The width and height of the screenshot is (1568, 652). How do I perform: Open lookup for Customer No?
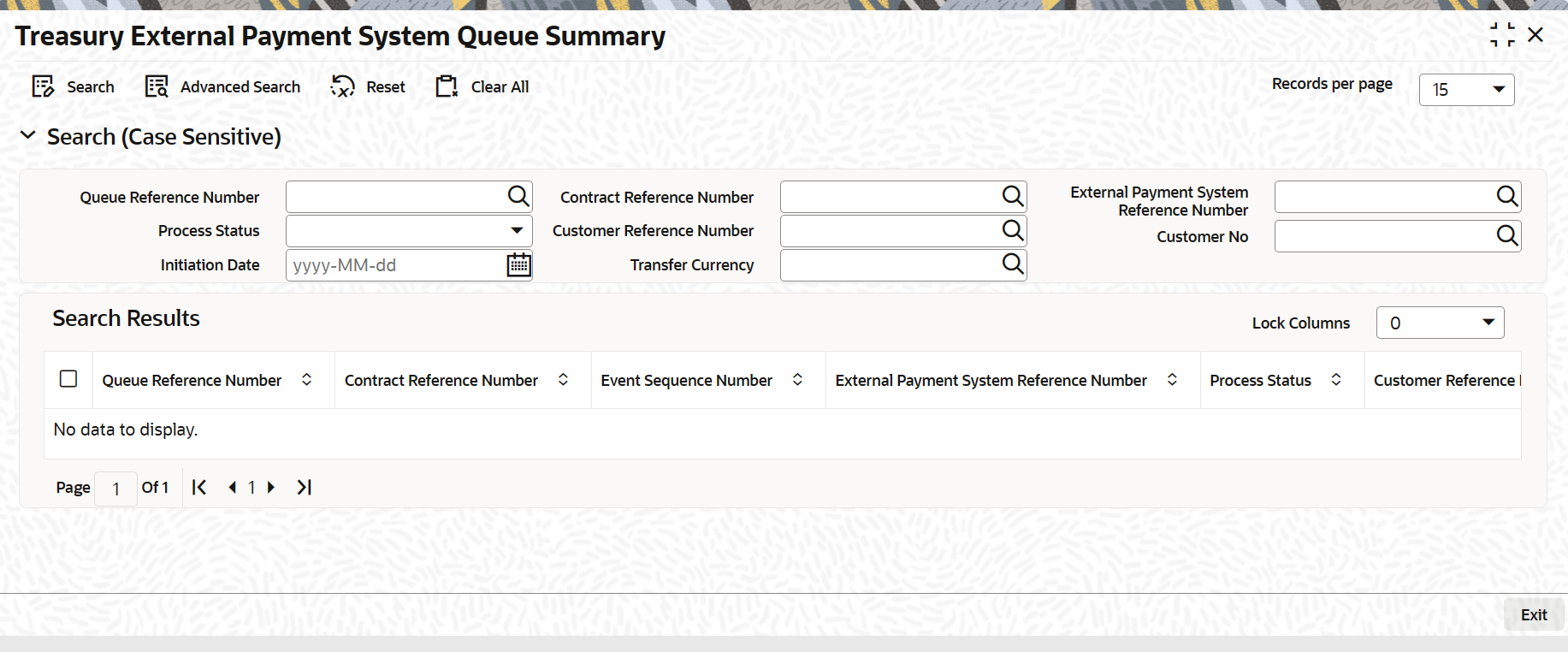click(x=1507, y=235)
